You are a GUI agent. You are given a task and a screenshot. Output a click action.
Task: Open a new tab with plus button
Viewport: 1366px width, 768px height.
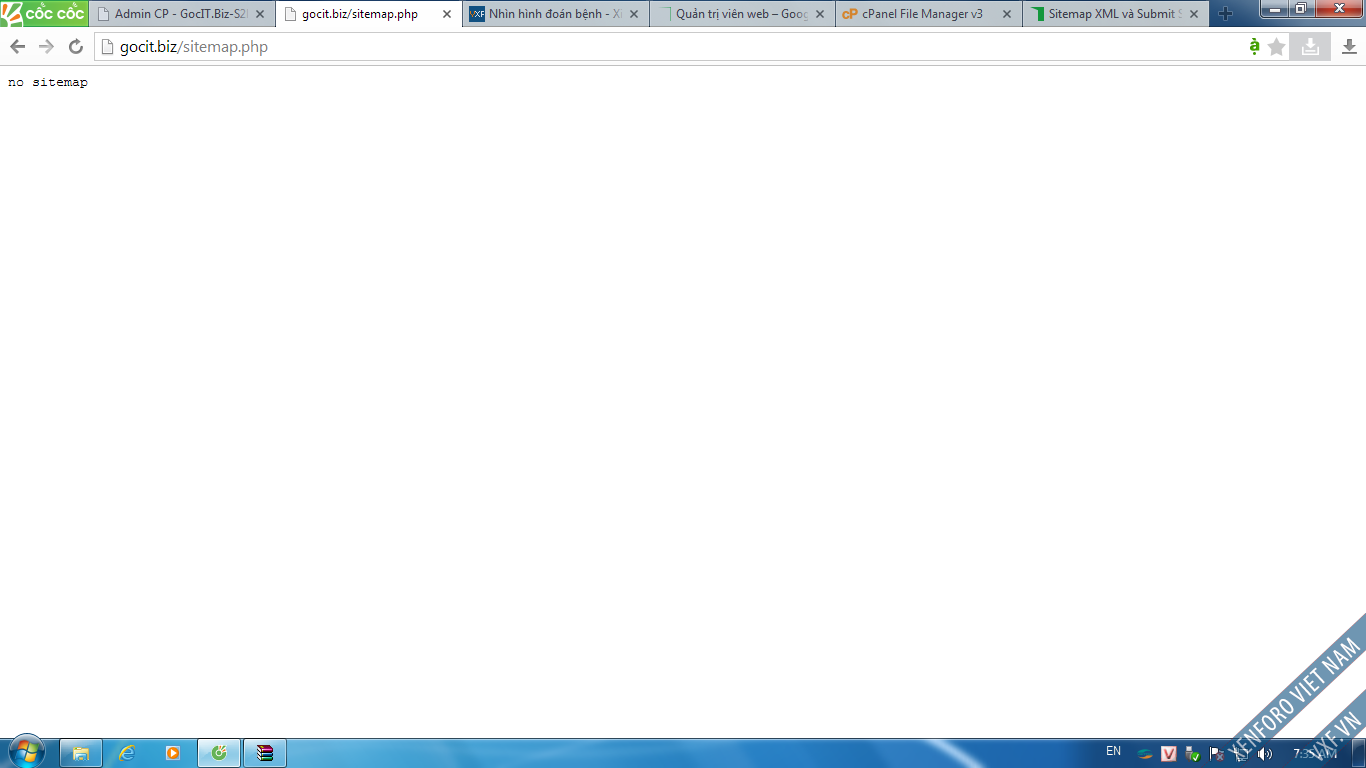(x=1225, y=14)
